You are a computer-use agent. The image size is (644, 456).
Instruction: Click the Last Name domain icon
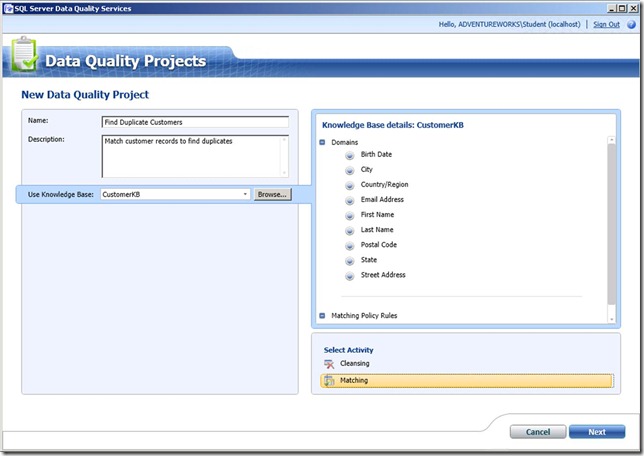(350, 230)
